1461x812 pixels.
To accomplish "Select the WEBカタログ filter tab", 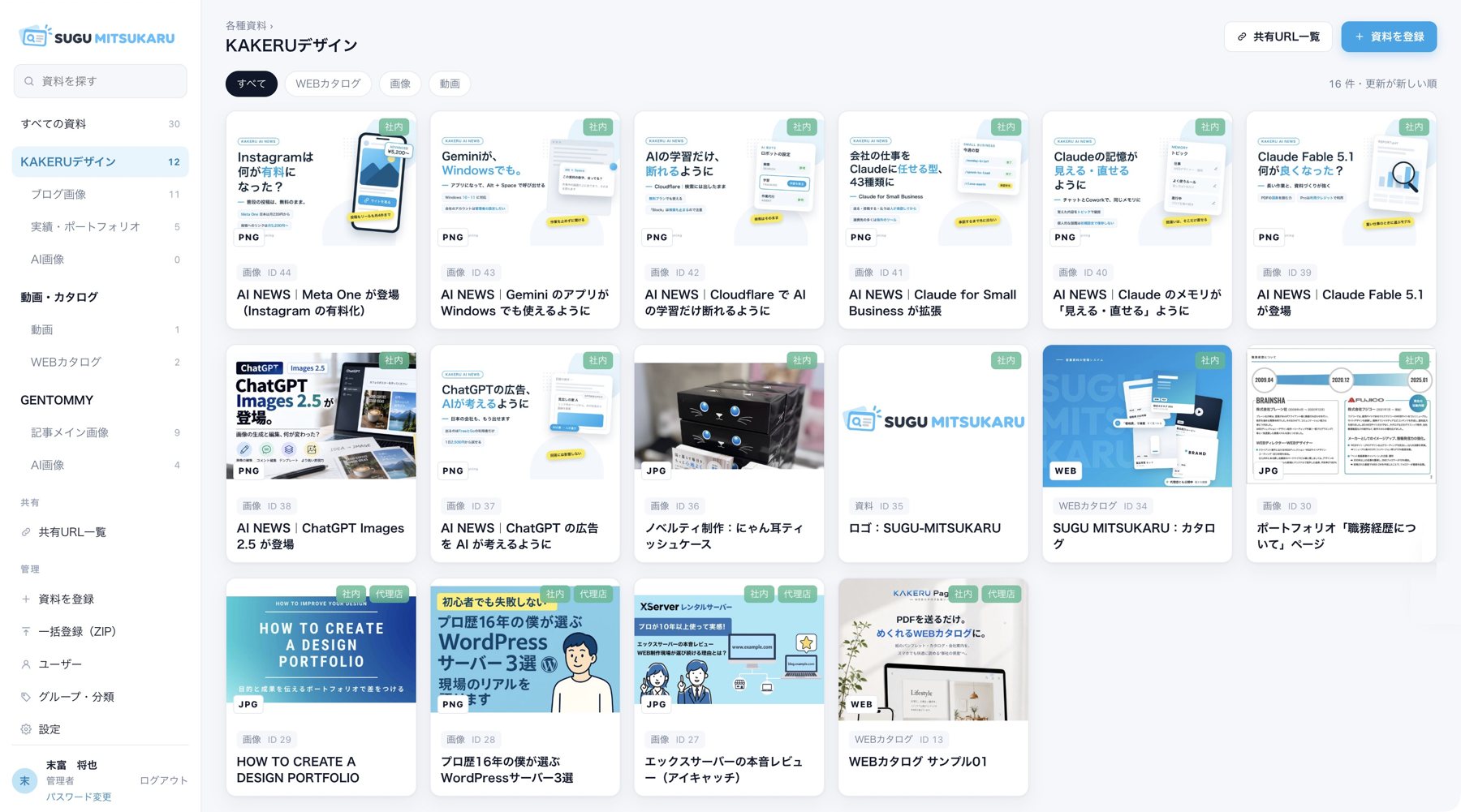I will pos(328,84).
